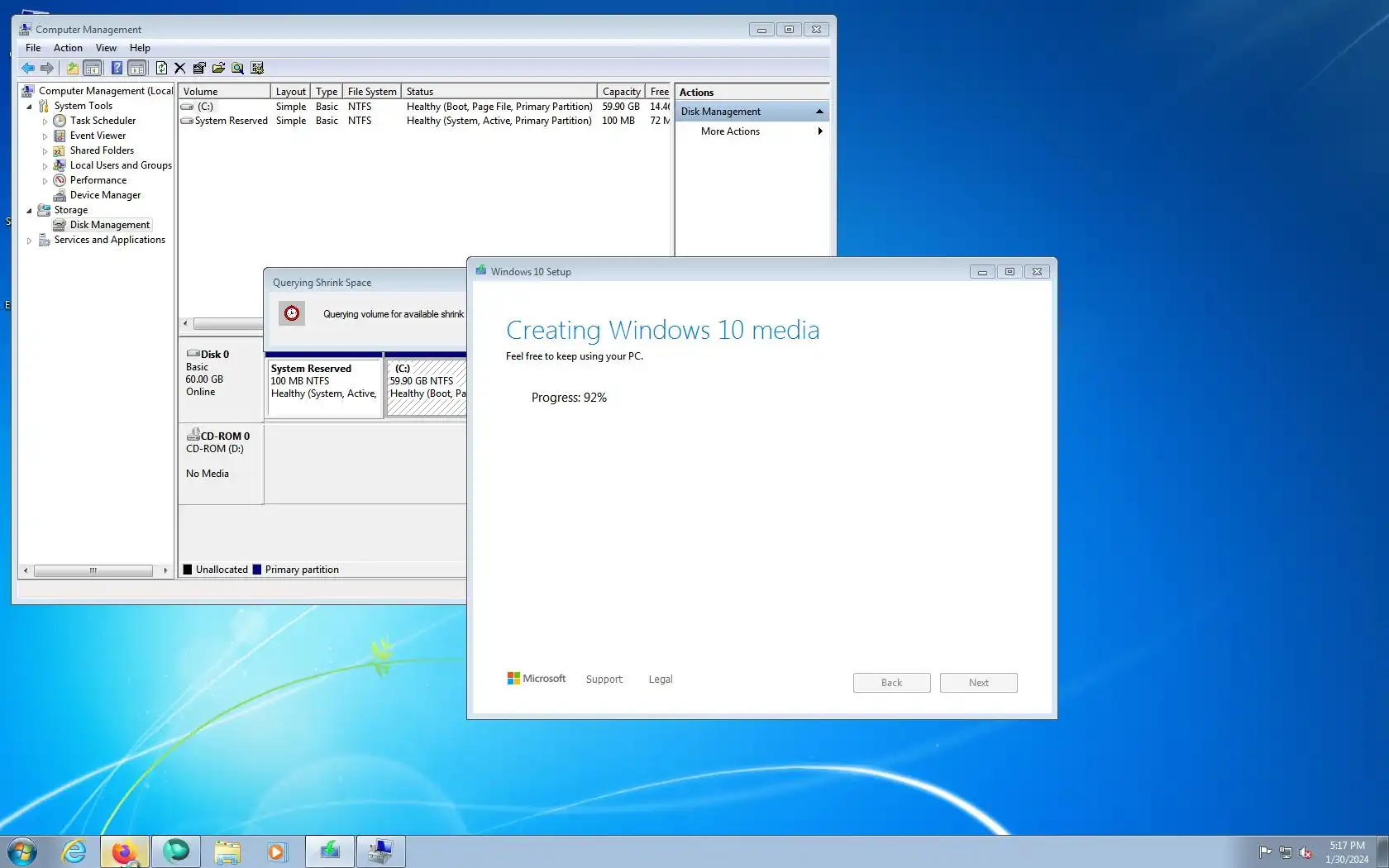The width and height of the screenshot is (1389, 868).
Task: Select Services and Applications tree item
Action: pos(109,240)
